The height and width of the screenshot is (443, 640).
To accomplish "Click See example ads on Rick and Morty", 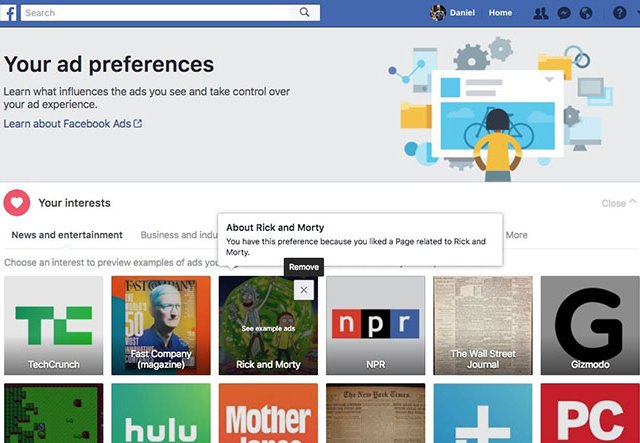I will (x=268, y=328).
